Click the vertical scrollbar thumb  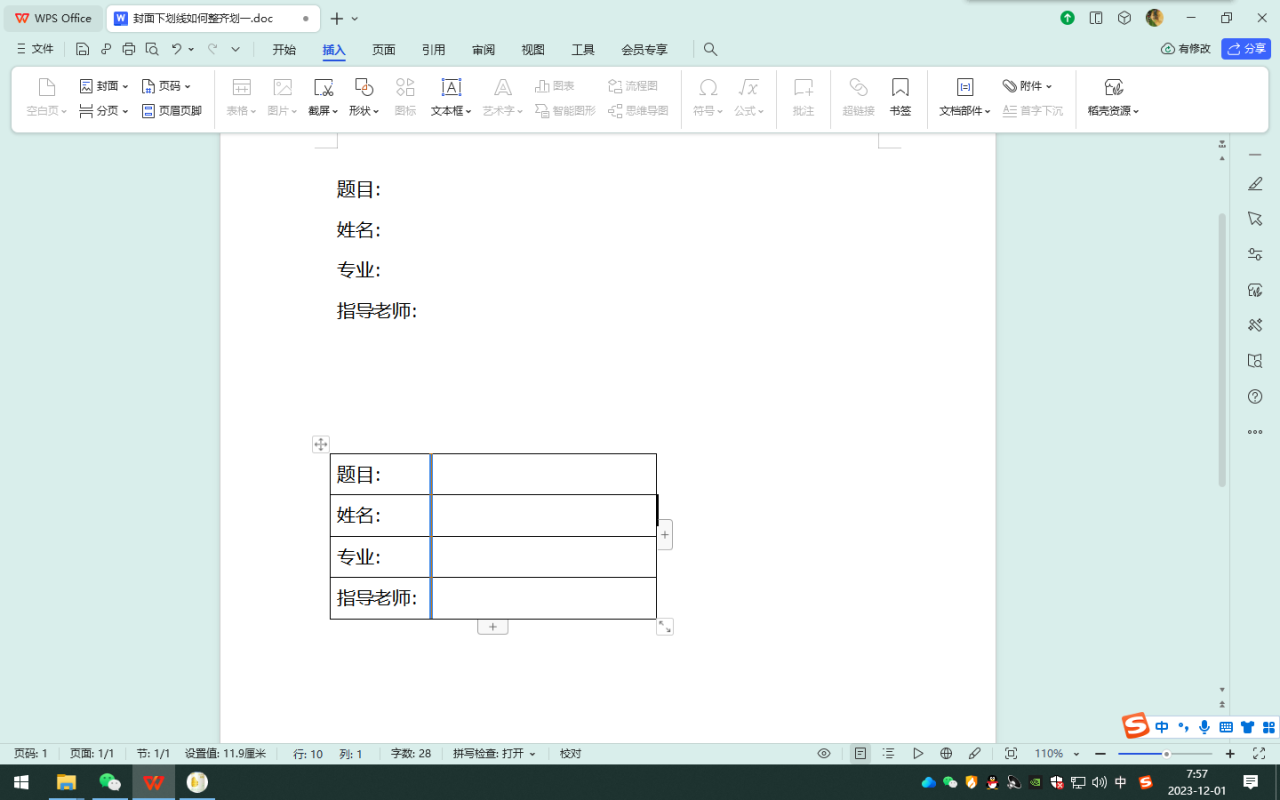1222,349
